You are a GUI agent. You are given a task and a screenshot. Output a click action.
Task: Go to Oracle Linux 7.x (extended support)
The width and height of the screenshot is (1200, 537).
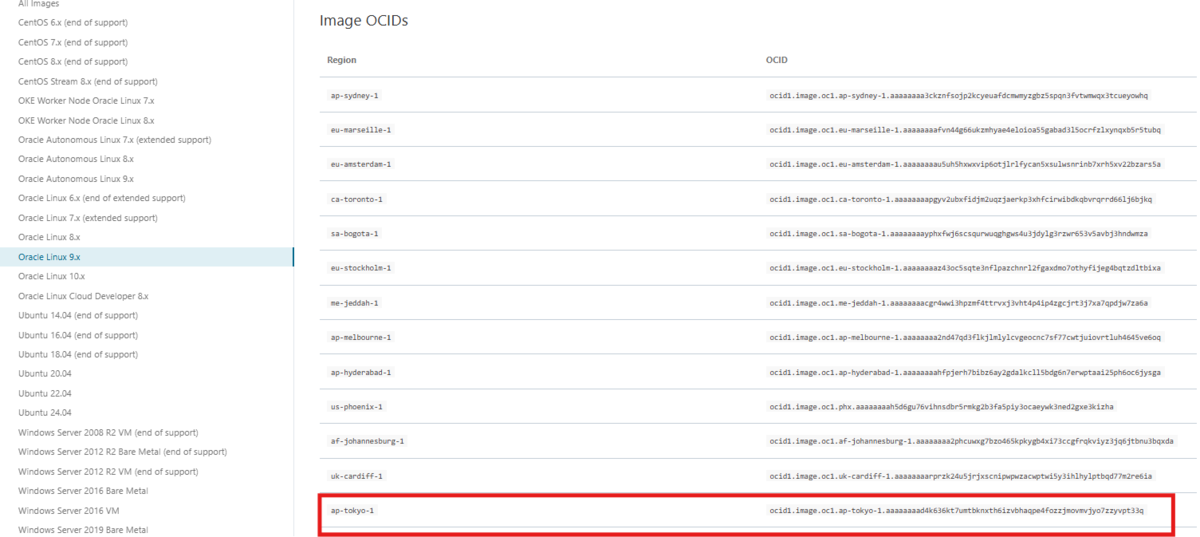pos(88,218)
